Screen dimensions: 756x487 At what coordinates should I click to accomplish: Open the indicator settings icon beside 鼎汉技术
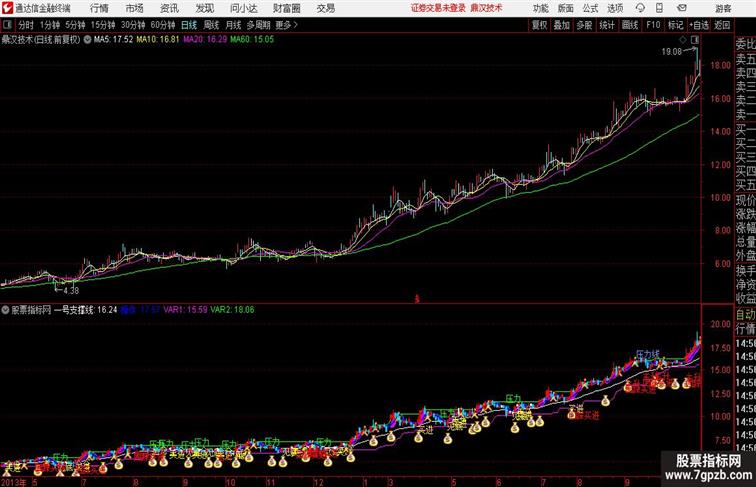tap(87, 40)
